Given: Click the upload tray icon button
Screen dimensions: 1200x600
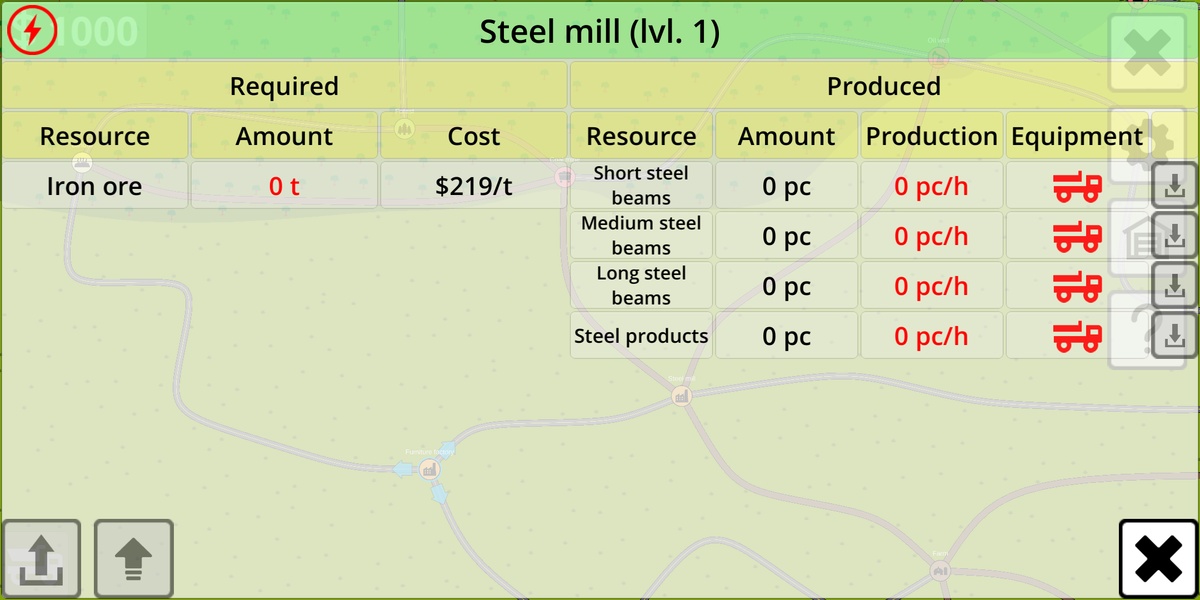Looking at the screenshot, I should click(x=42, y=558).
